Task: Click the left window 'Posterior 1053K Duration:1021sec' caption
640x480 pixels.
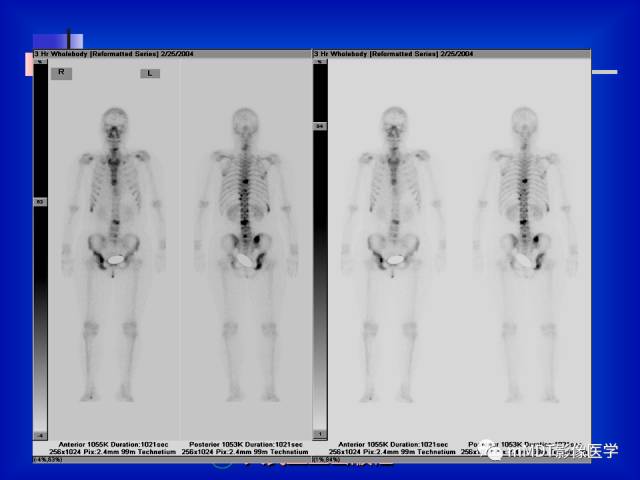Action: pyautogui.click(x=246, y=444)
